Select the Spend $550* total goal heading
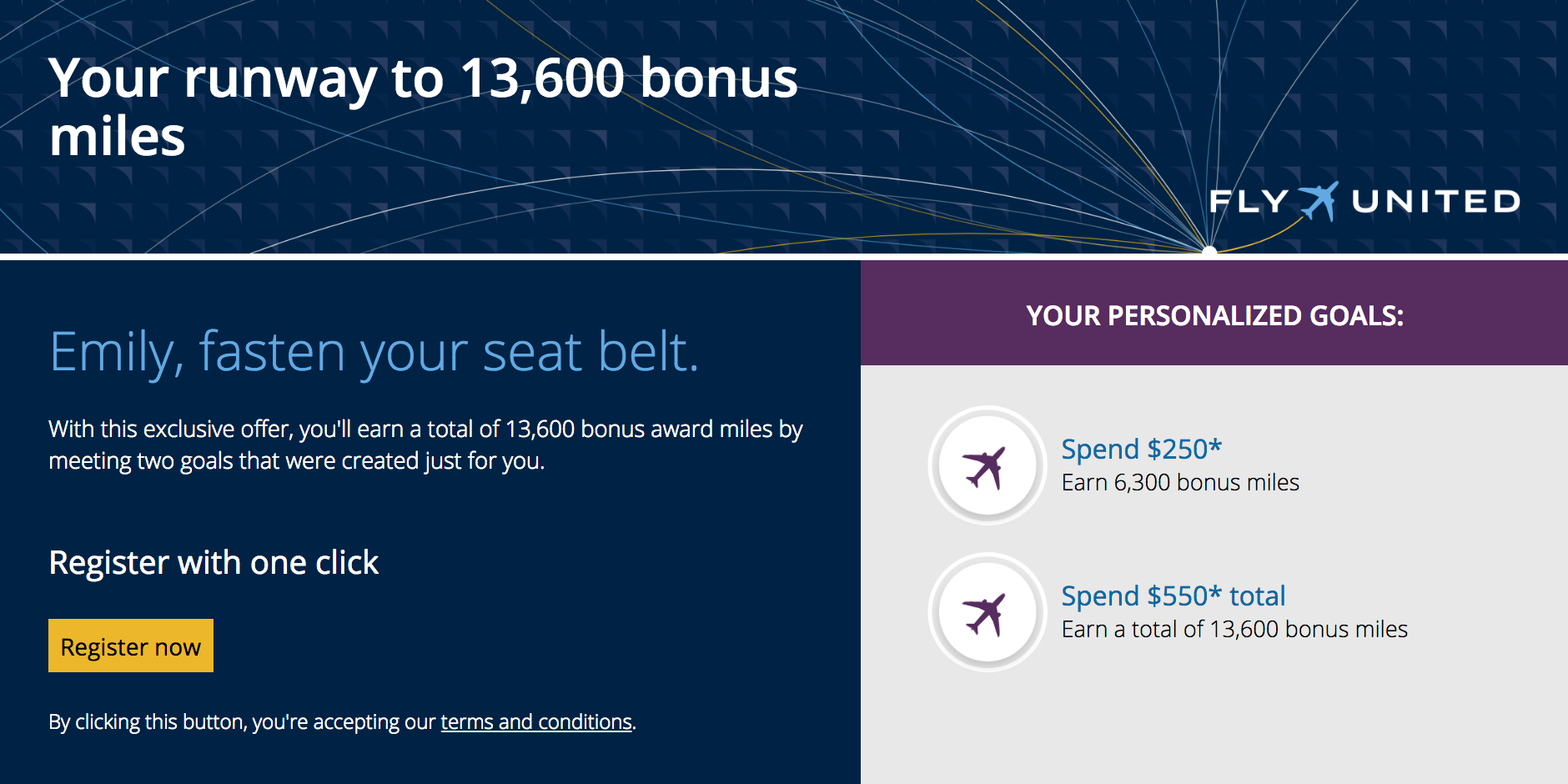This screenshot has width=1568, height=784. click(1173, 596)
